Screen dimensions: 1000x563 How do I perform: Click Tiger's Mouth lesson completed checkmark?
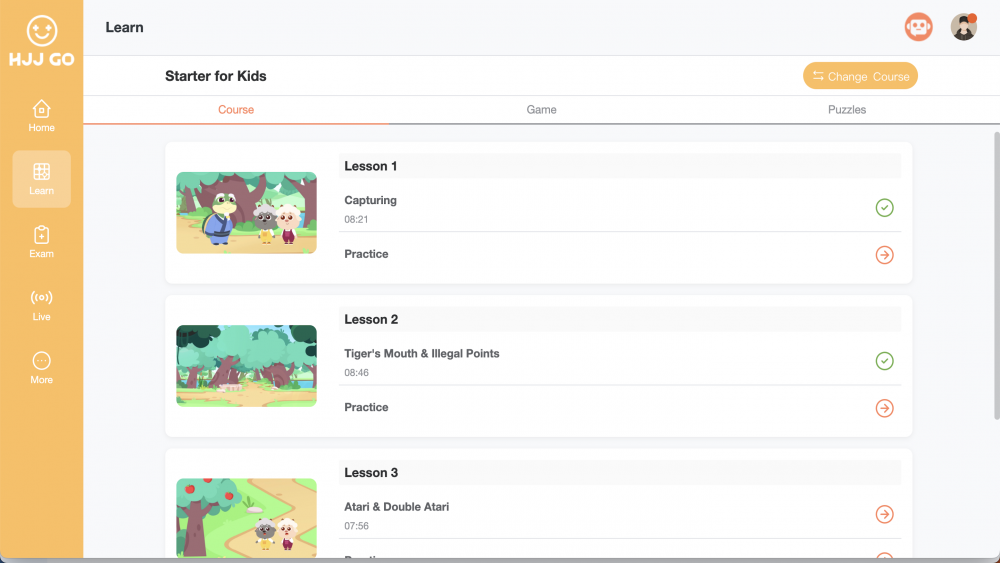(x=884, y=361)
